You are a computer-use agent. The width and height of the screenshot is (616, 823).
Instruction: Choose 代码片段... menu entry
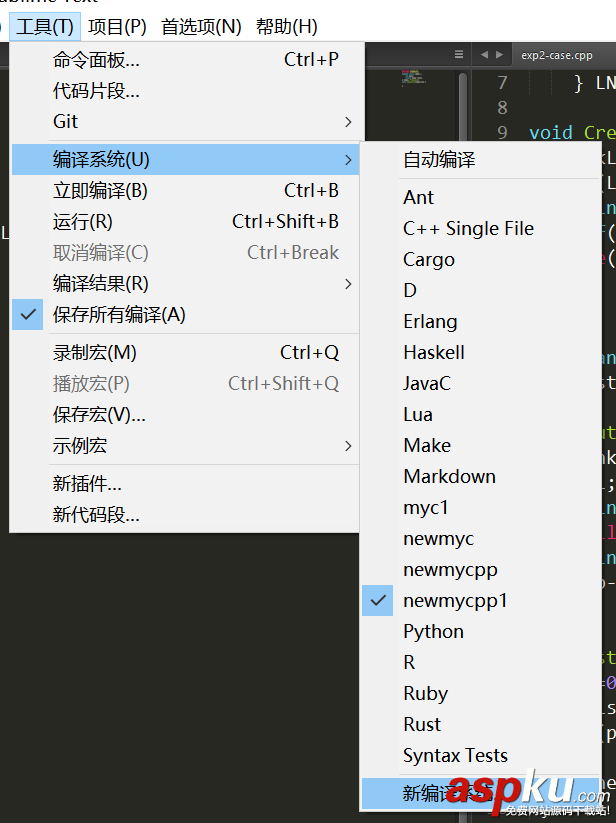tap(185, 91)
